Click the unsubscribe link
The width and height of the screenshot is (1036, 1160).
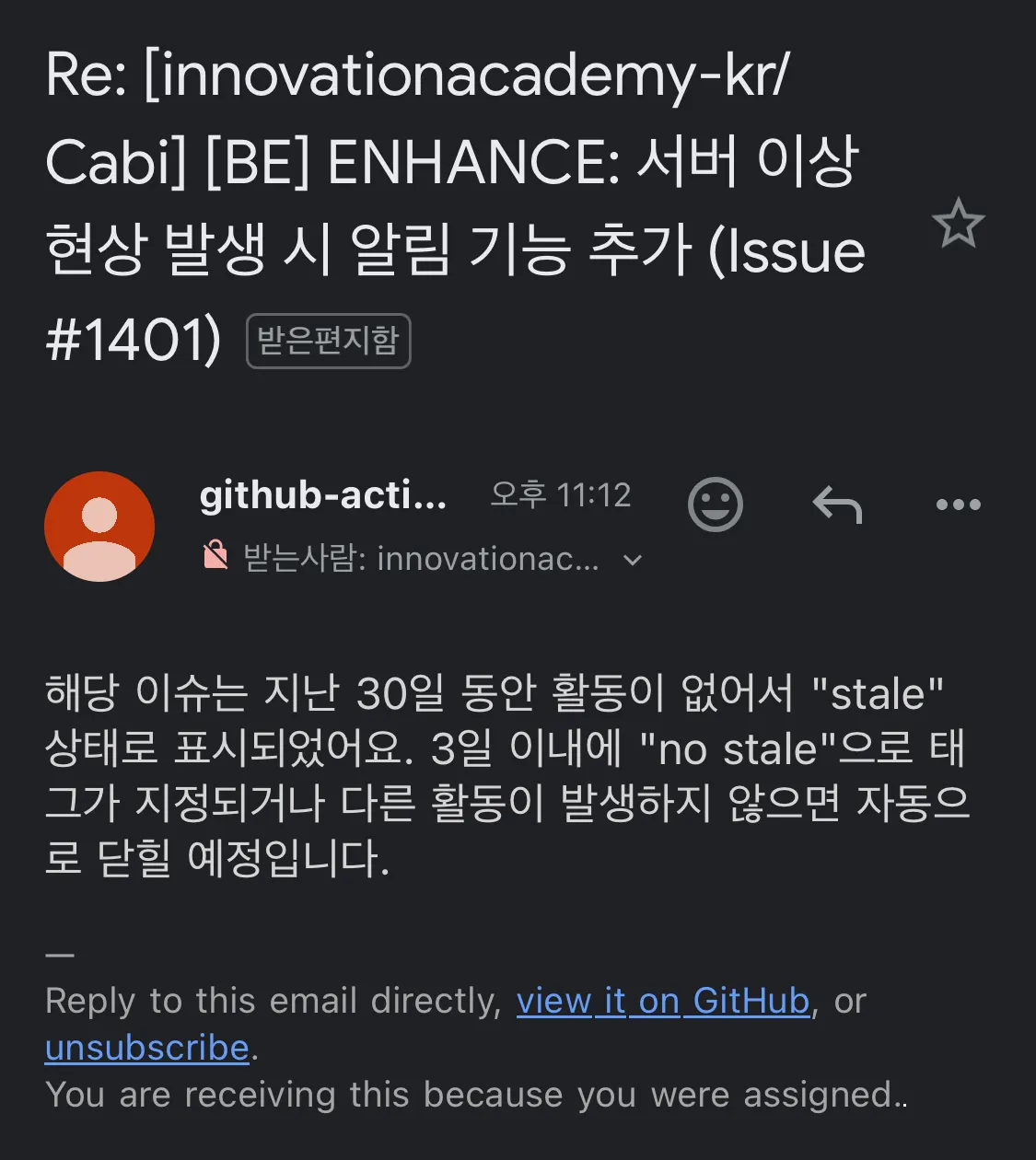click(147, 1049)
